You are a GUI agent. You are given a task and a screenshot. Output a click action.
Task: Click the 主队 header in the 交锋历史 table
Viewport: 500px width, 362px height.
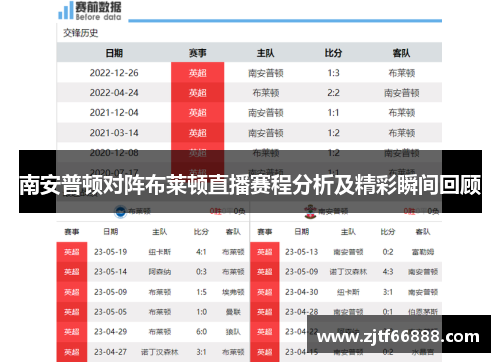pos(266,53)
